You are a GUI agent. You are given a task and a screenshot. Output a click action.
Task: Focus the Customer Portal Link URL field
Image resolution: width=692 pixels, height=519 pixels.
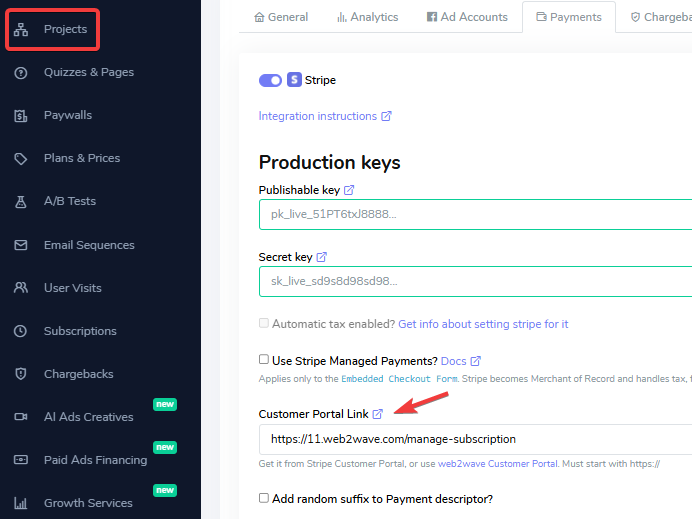tap(476, 439)
